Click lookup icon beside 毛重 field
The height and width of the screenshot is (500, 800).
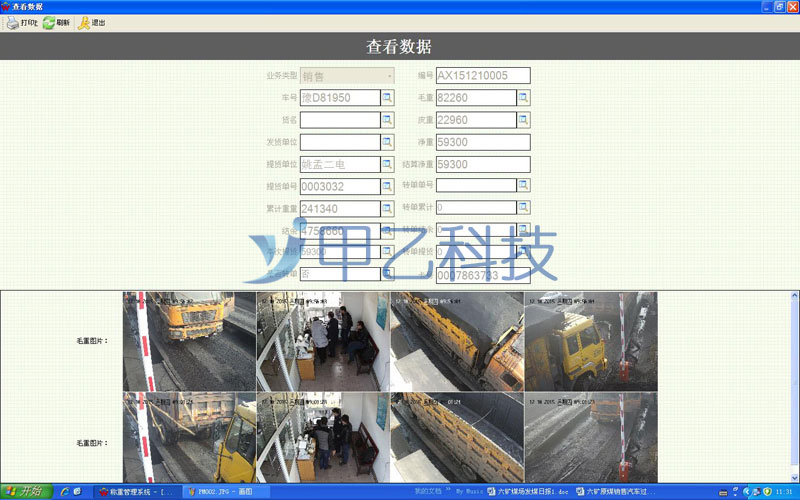click(523, 98)
